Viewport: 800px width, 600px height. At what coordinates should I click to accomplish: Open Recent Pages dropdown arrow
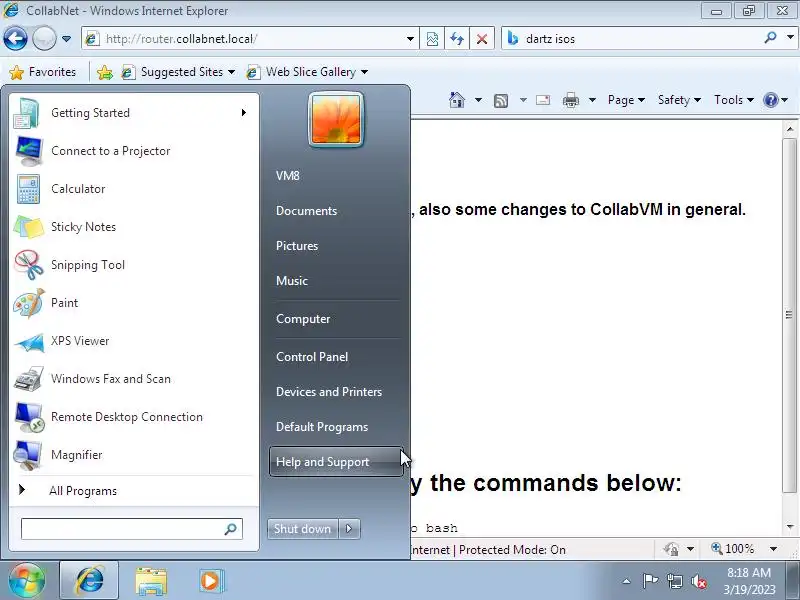click(x=66, y=39)
